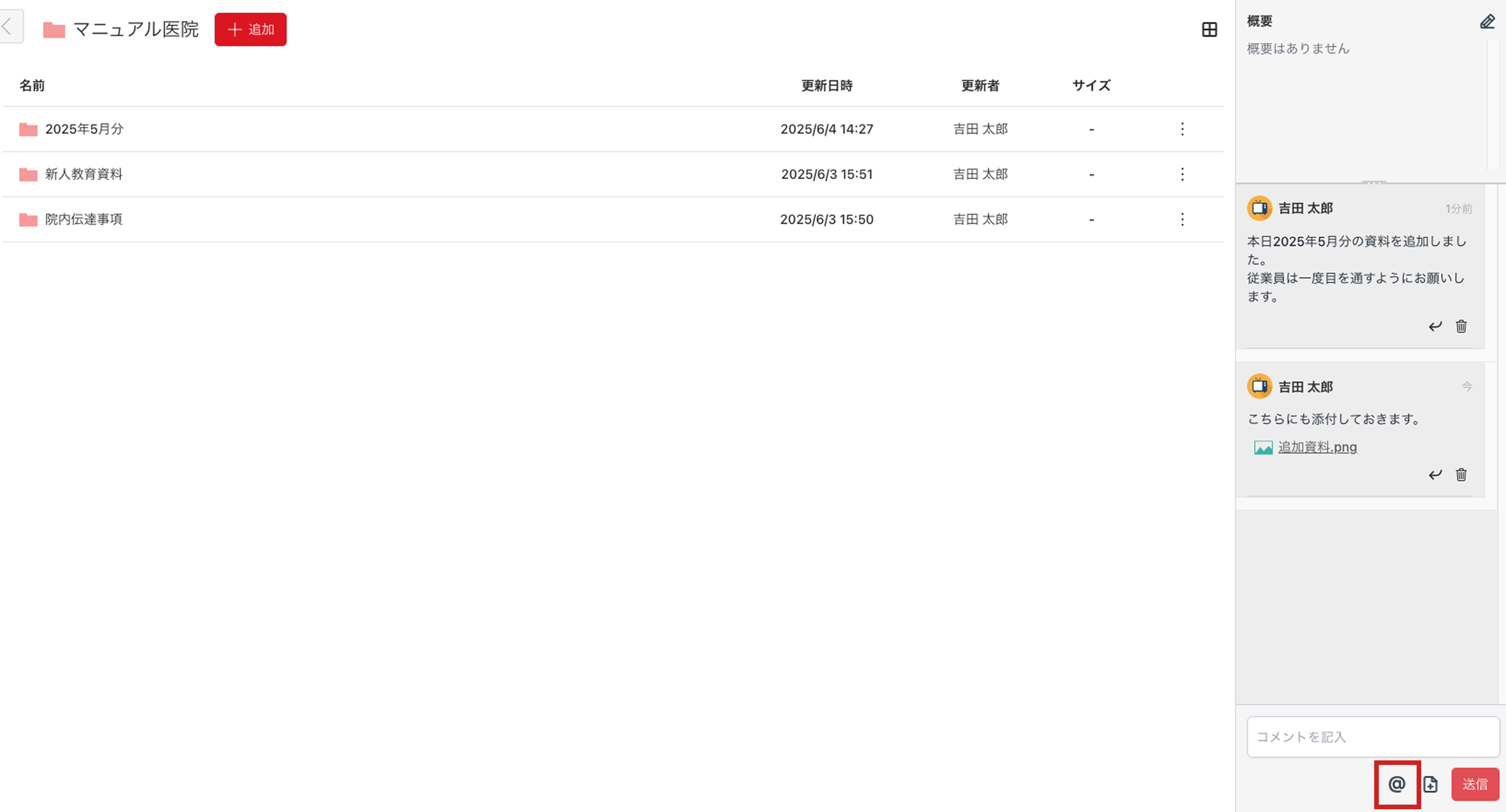Click 吉田 太郎 updater in 新人教育資料 row
The height and width of the screenshot is (812, 1506).
(x=980, y=174)
